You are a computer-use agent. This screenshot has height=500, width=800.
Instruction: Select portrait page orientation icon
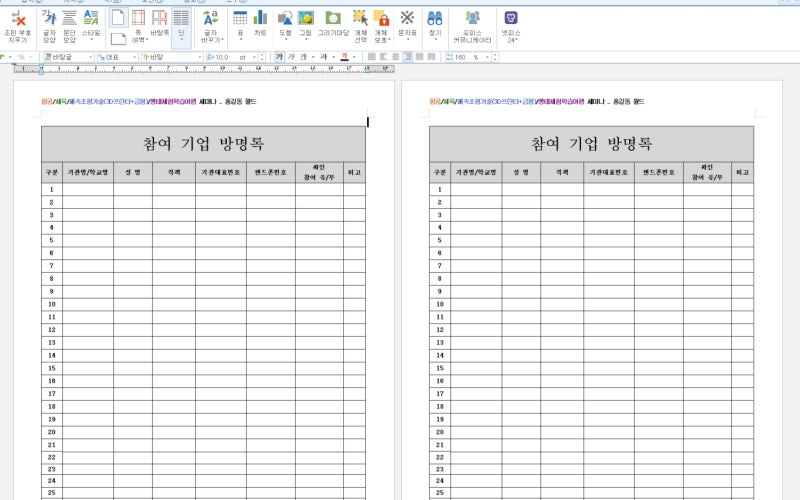(x=118, y=18)
